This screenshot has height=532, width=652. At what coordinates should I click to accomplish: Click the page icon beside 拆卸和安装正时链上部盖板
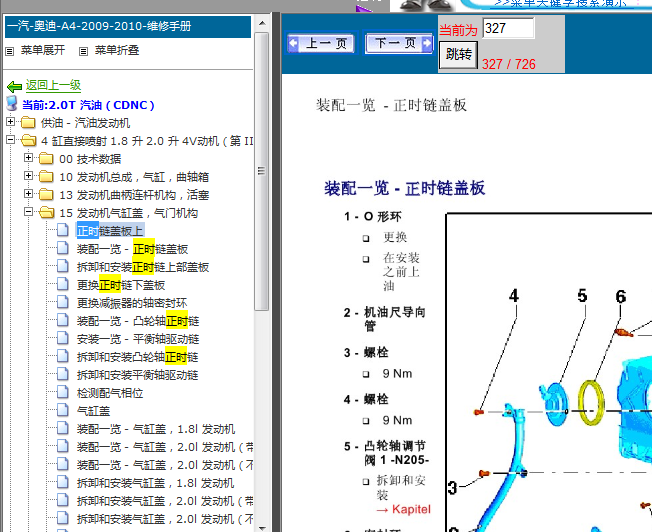pyautogui.click(x=63, y=266)
